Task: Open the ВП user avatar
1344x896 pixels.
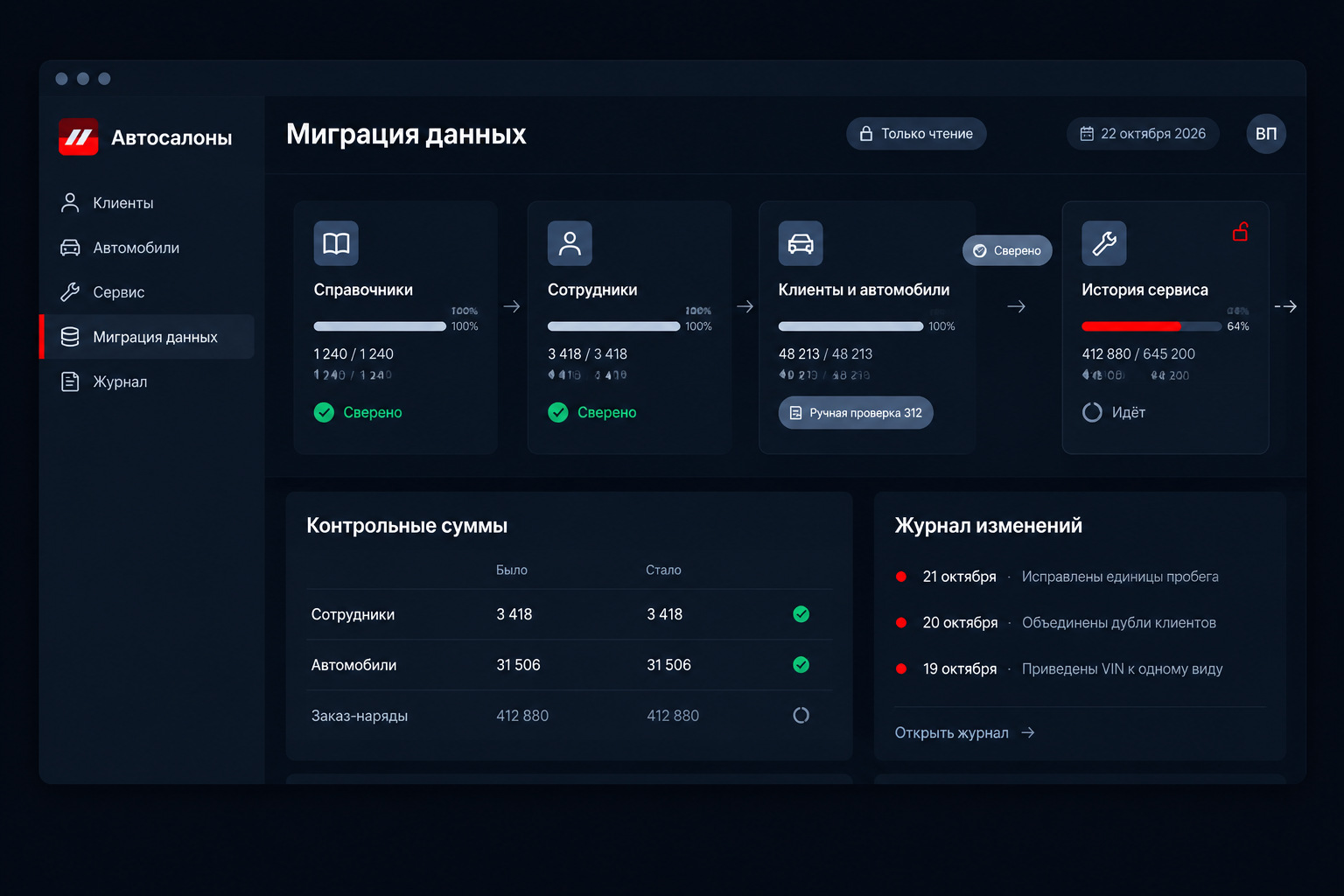Action: point(1265,134)
